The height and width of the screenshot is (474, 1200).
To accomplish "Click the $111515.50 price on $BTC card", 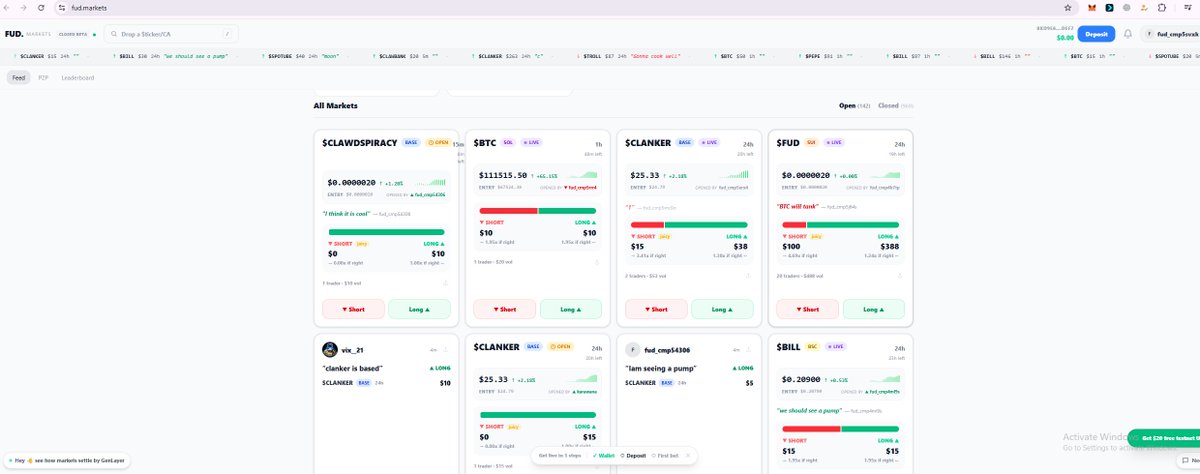I will [x=503, y=175].
